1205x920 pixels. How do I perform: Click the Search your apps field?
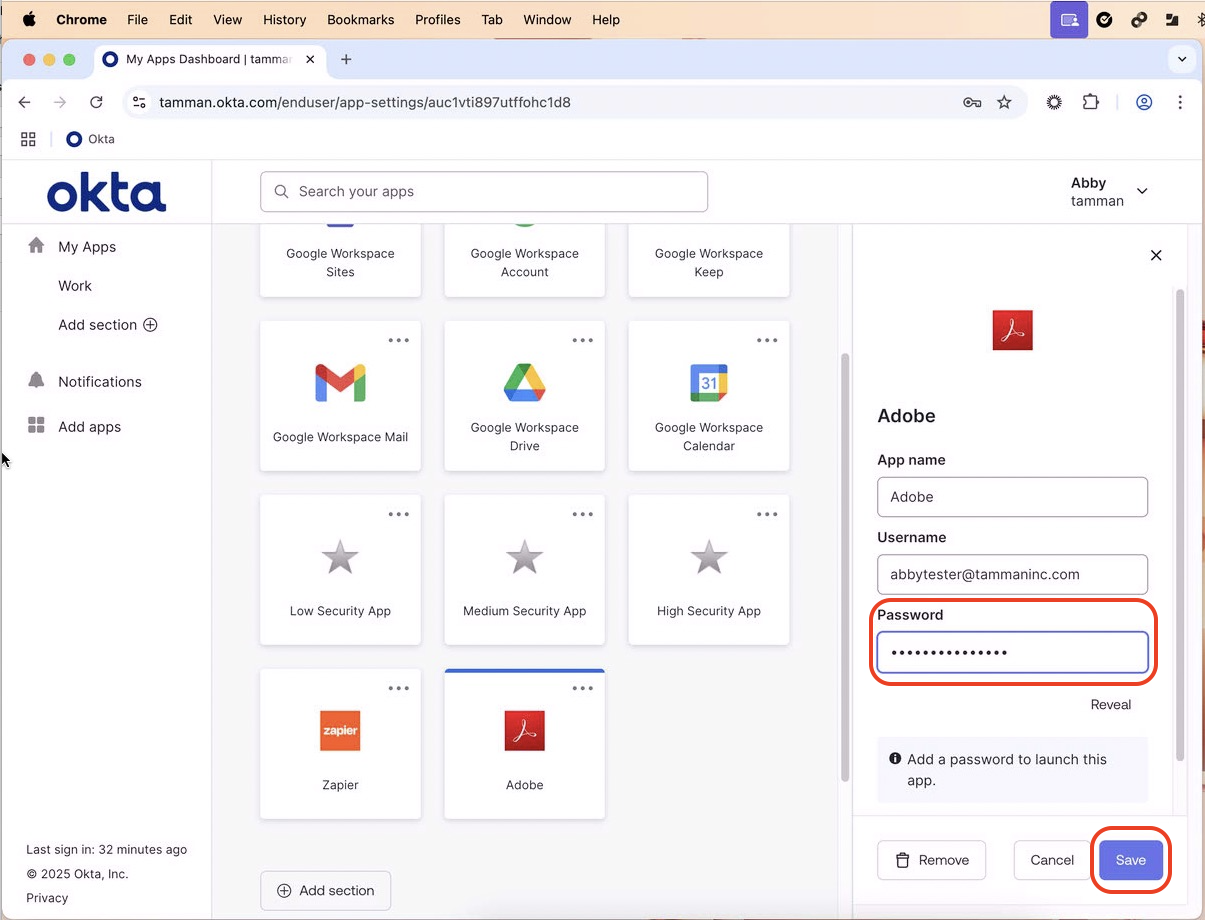(x=484, y=191)
